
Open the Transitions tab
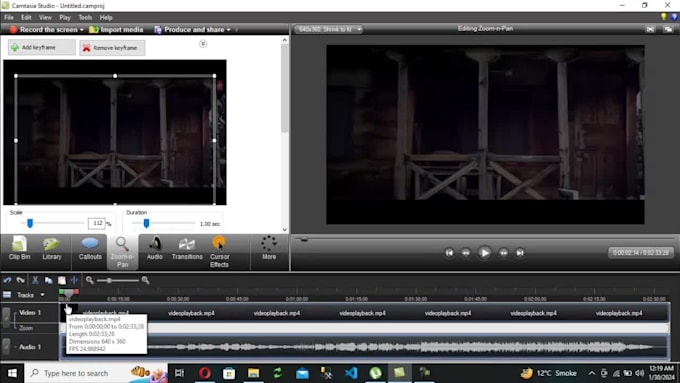click(x=187, y=249)
